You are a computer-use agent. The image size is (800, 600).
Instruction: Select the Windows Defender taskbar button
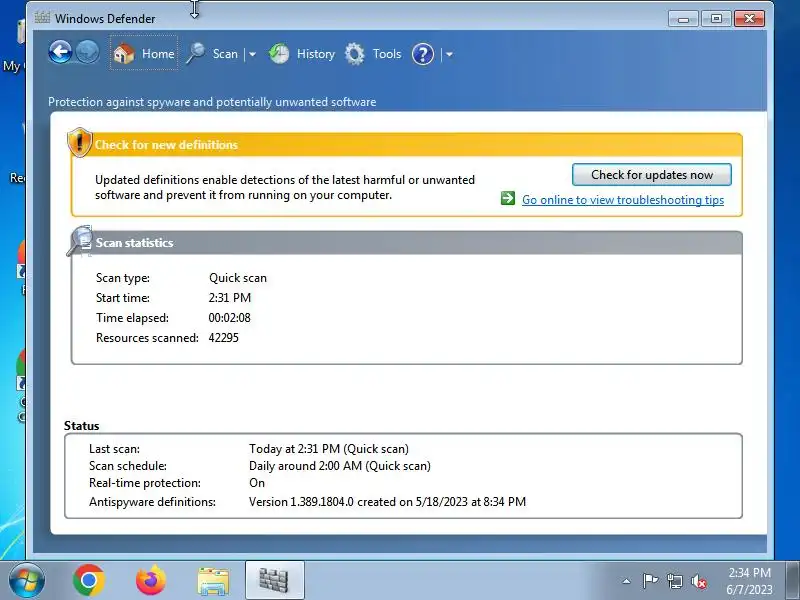274,580
